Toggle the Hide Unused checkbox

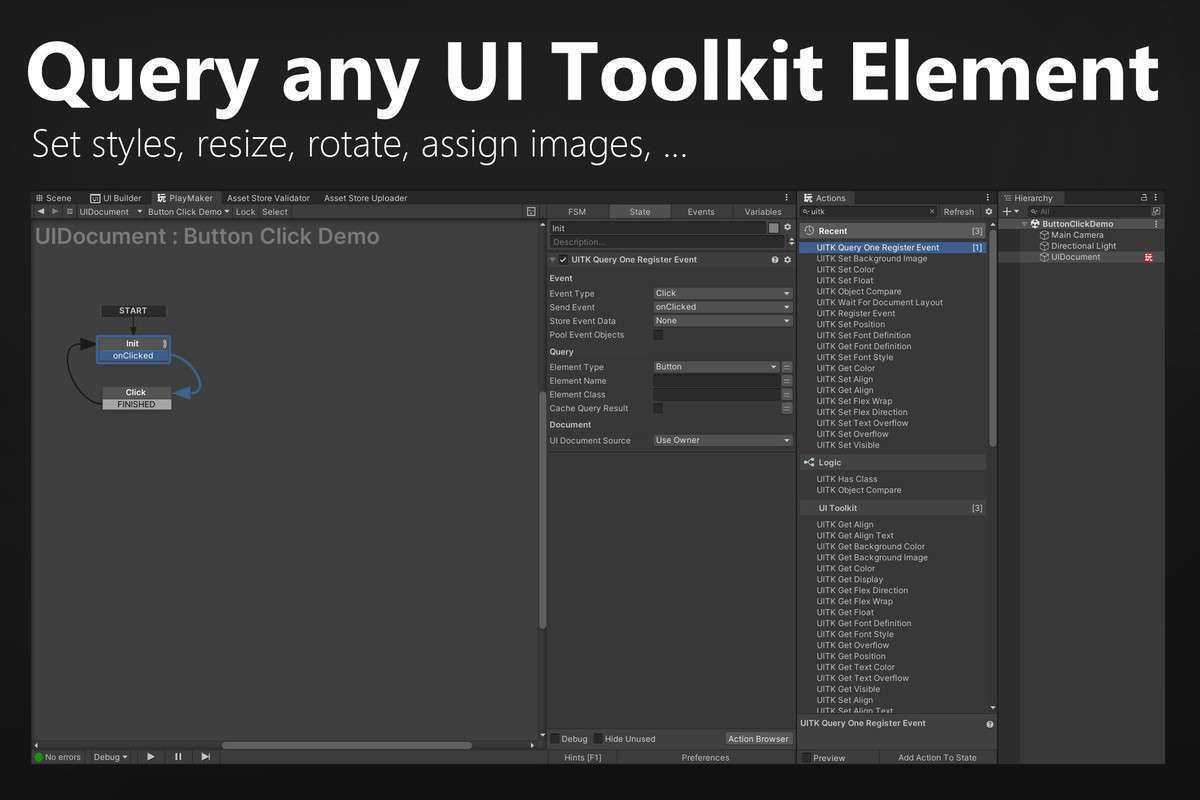click(x=598, y=739)
